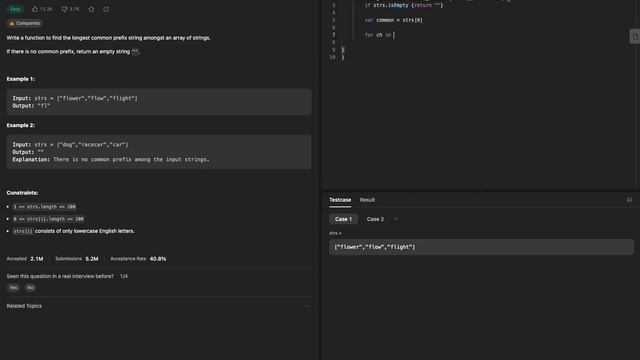This screenshot has width=640, height=360.
Task: Click the Example 2 Explanation text
Action: coord(111,160)
